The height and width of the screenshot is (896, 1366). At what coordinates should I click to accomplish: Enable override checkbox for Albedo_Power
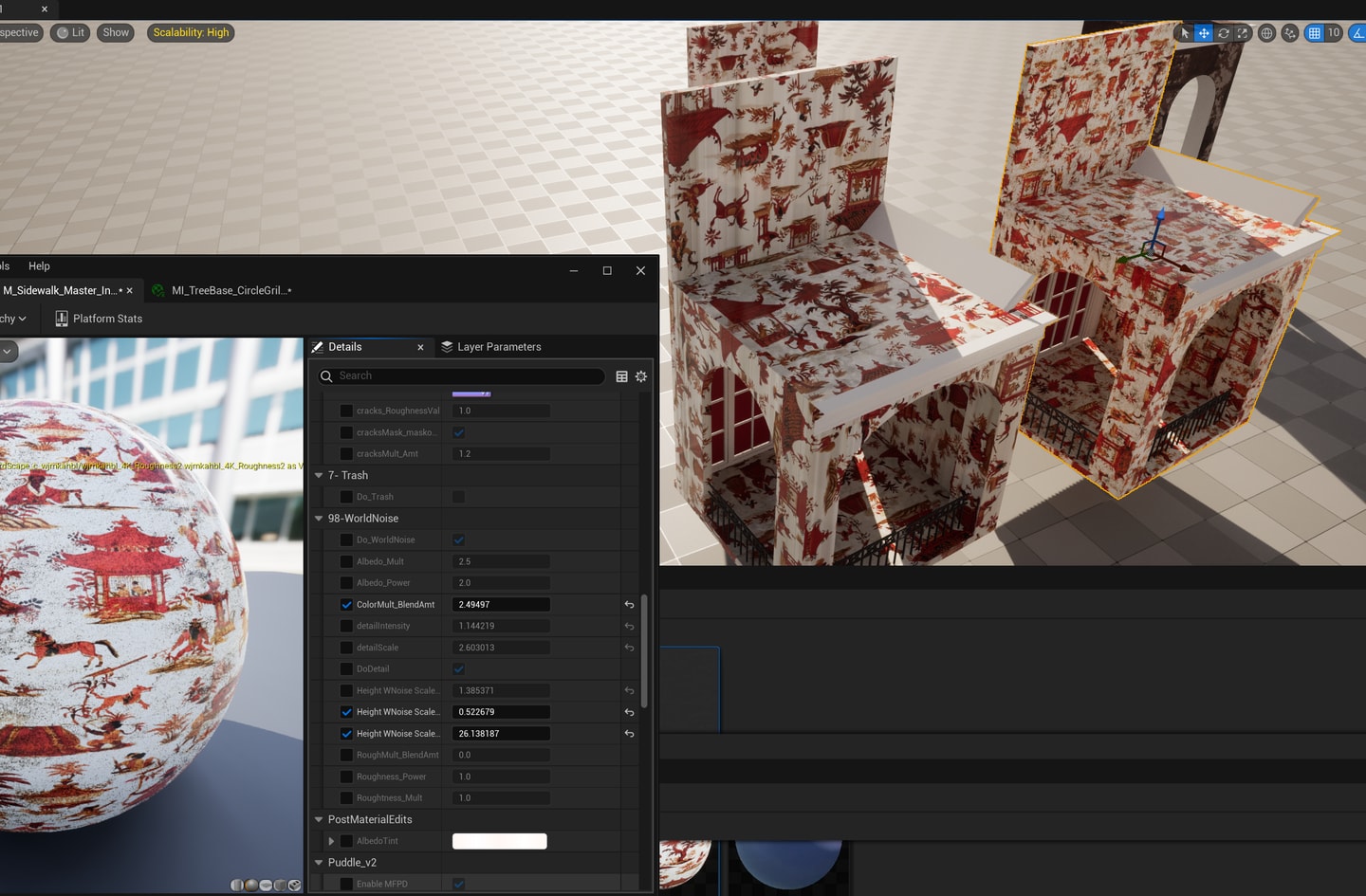coord(346,583)
